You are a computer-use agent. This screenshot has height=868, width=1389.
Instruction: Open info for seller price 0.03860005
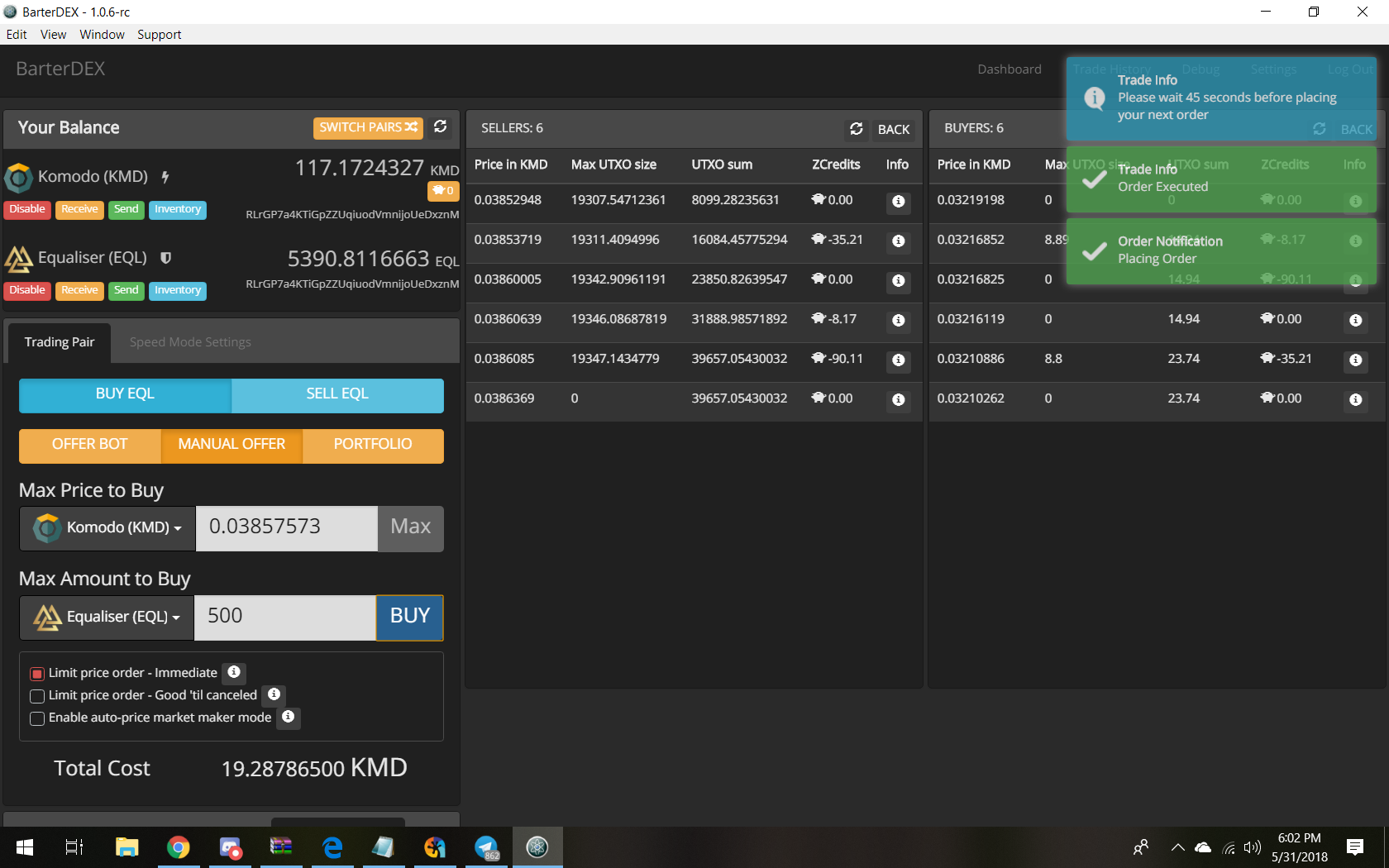tap(899, 281)
